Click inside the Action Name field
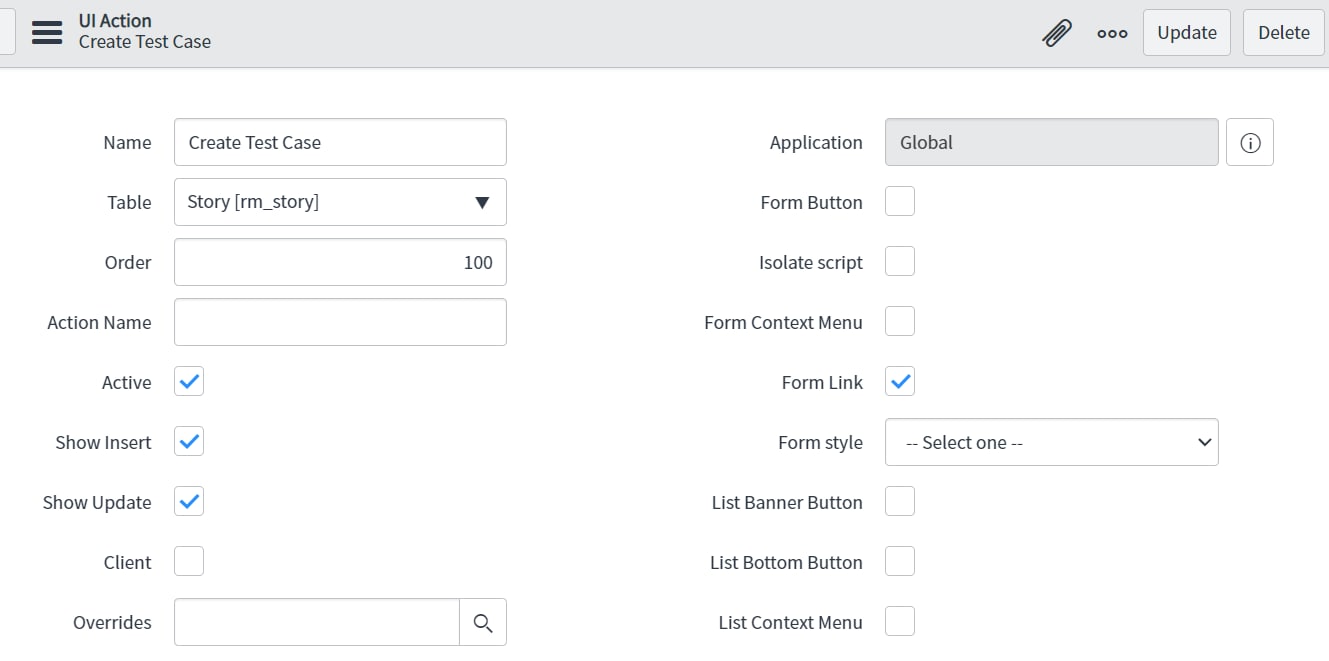Screen dimensions: 1329x661 (340, 322)
